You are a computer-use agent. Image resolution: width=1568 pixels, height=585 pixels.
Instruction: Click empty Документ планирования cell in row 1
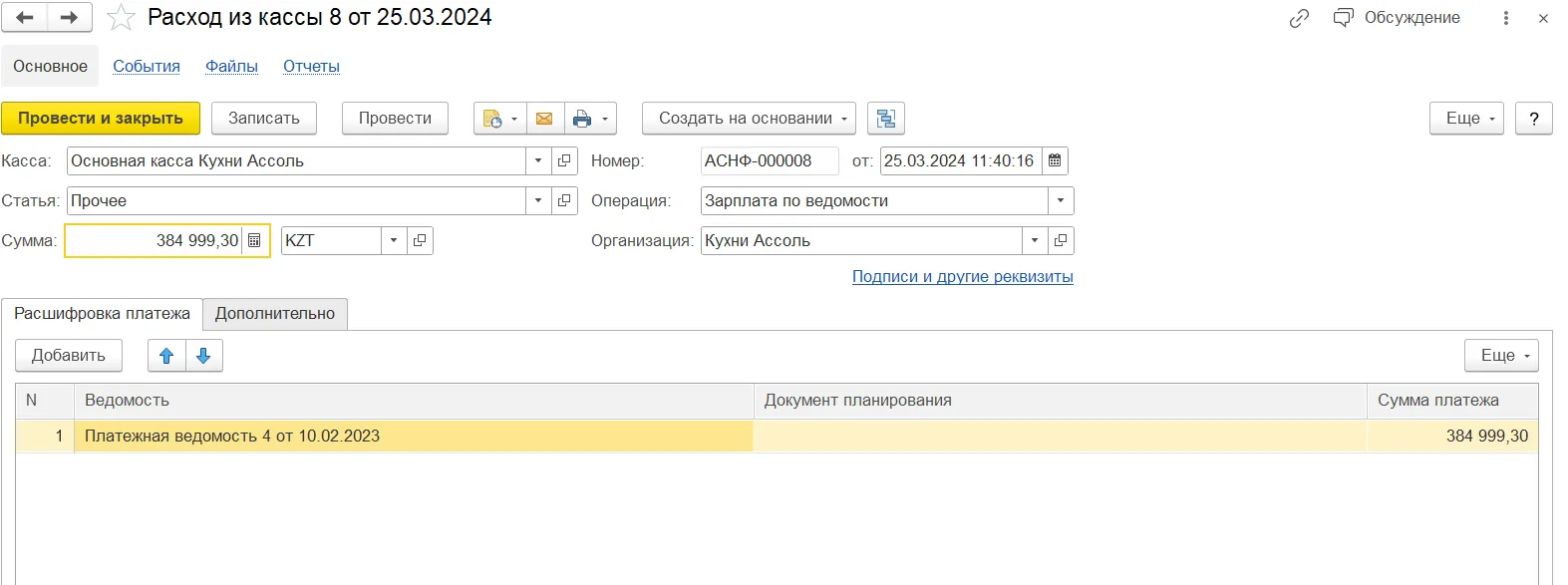(1060, 436)
